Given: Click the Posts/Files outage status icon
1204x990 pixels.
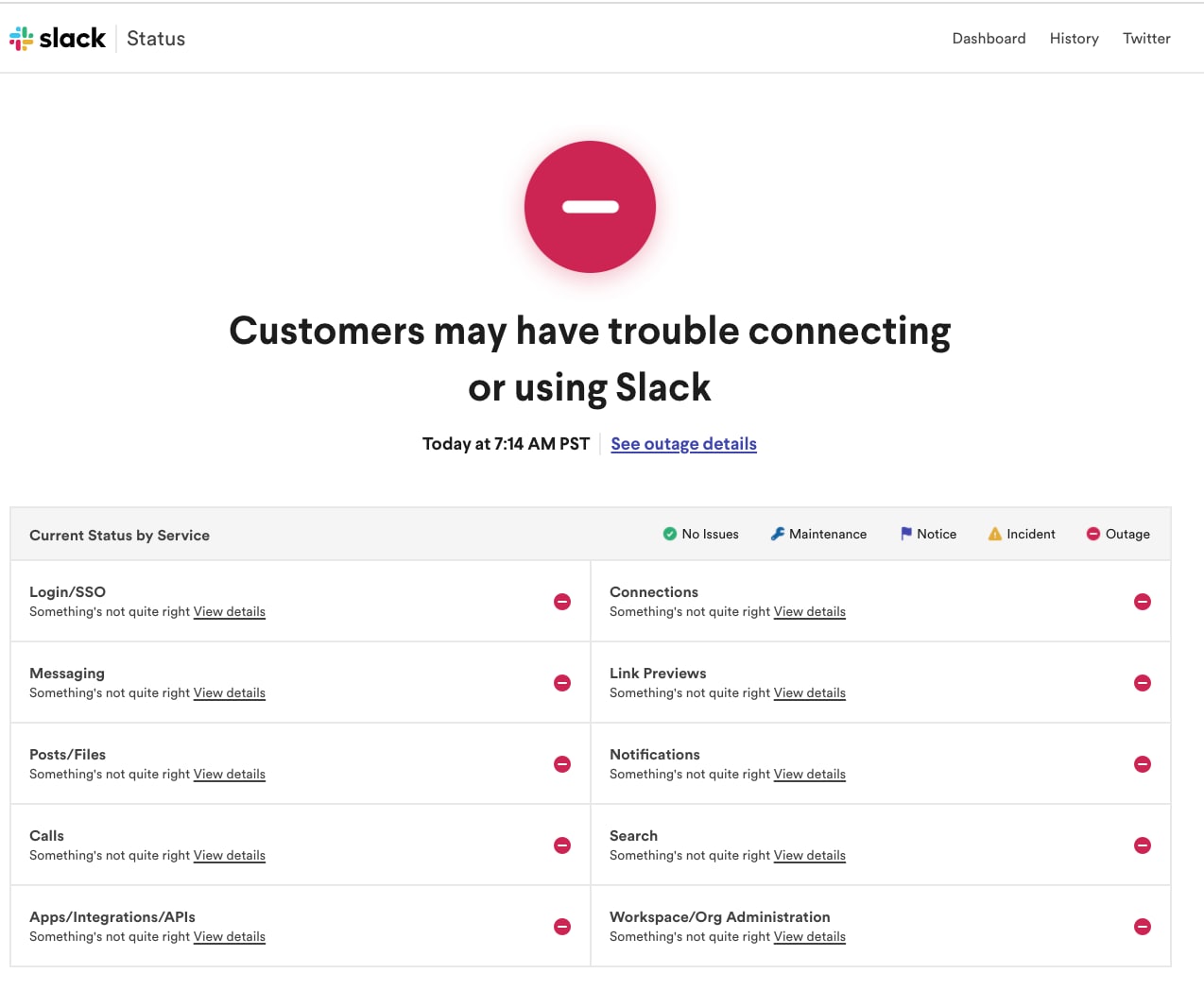Looking at the screenshot, I should click(562, 764).
